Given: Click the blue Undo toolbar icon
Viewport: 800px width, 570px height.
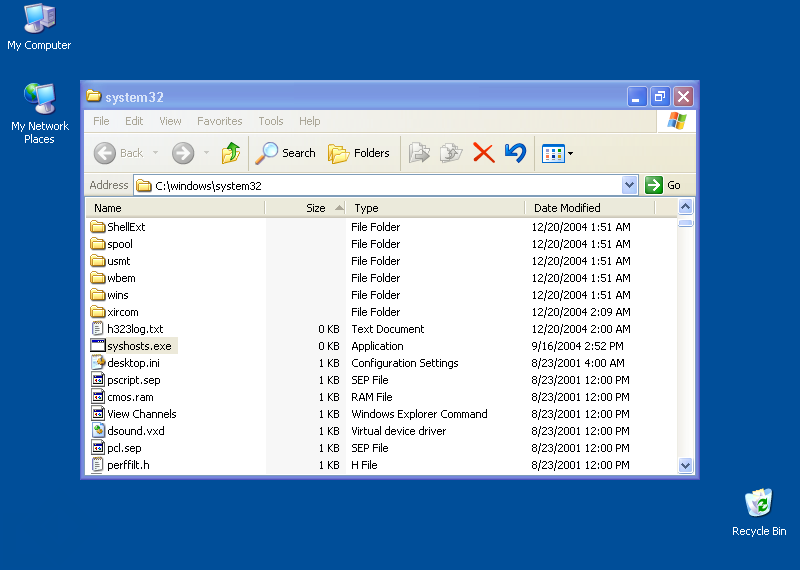Looking at the screenshot, I should [x=515, y=153].
